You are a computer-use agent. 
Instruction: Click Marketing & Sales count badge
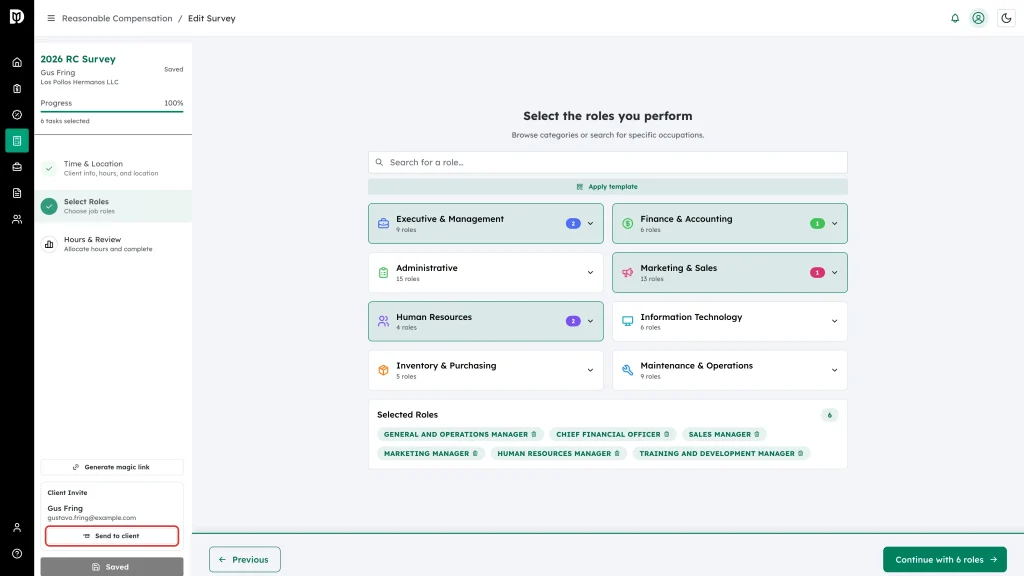pos(817,272)
